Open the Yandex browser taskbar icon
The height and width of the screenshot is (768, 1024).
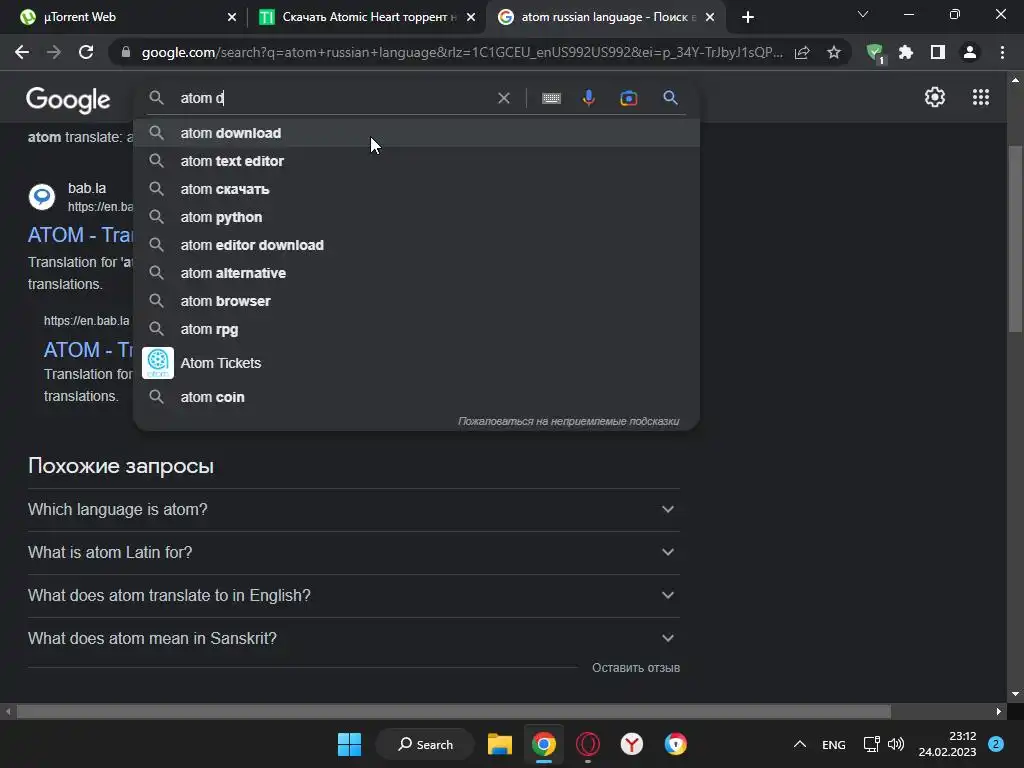(632, 744)
